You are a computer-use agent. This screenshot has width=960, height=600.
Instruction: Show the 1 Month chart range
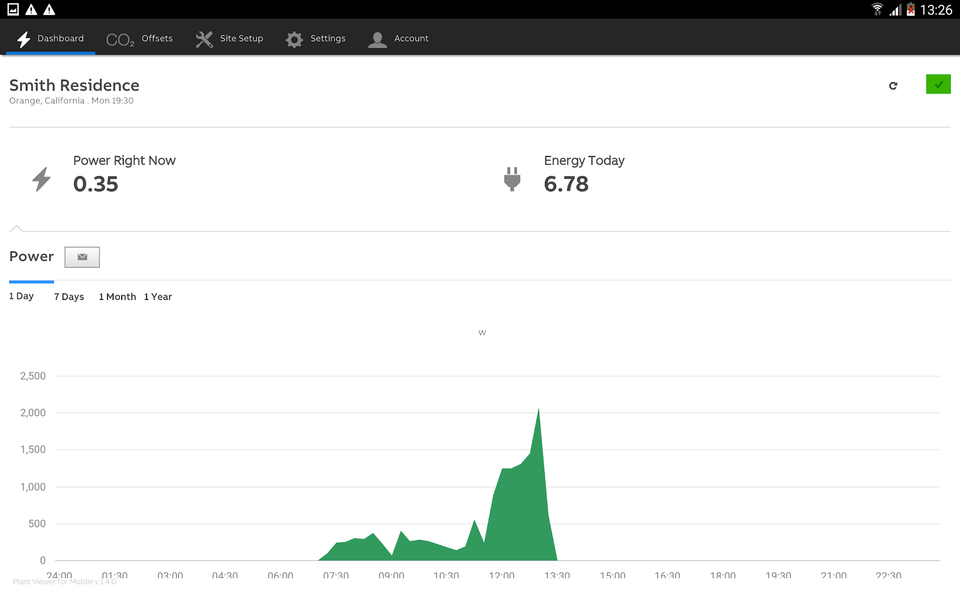(x=117, y=297)
